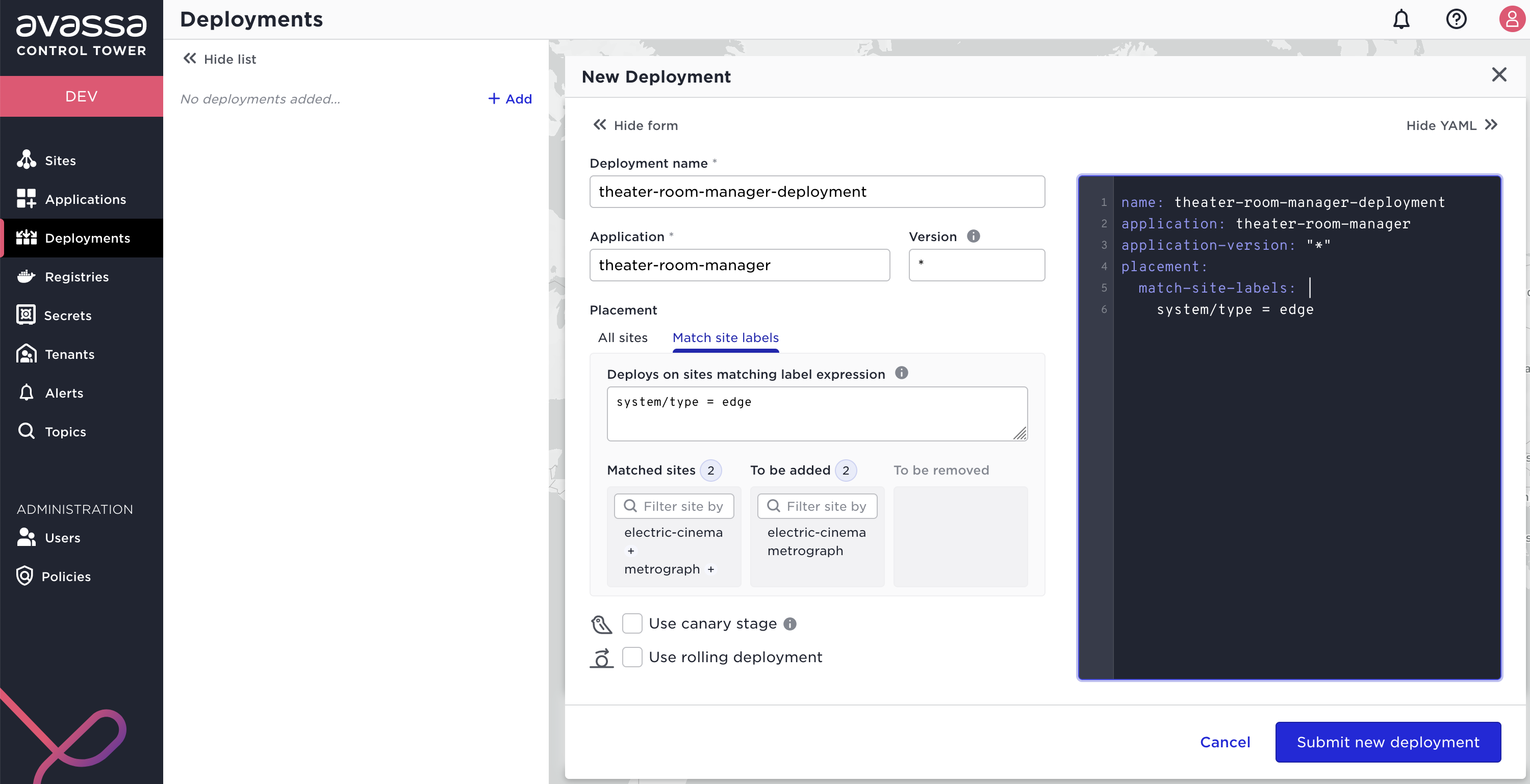Open Policies administration page
This screenshot has width=1530, height=784.
click(x=82, y=576)
